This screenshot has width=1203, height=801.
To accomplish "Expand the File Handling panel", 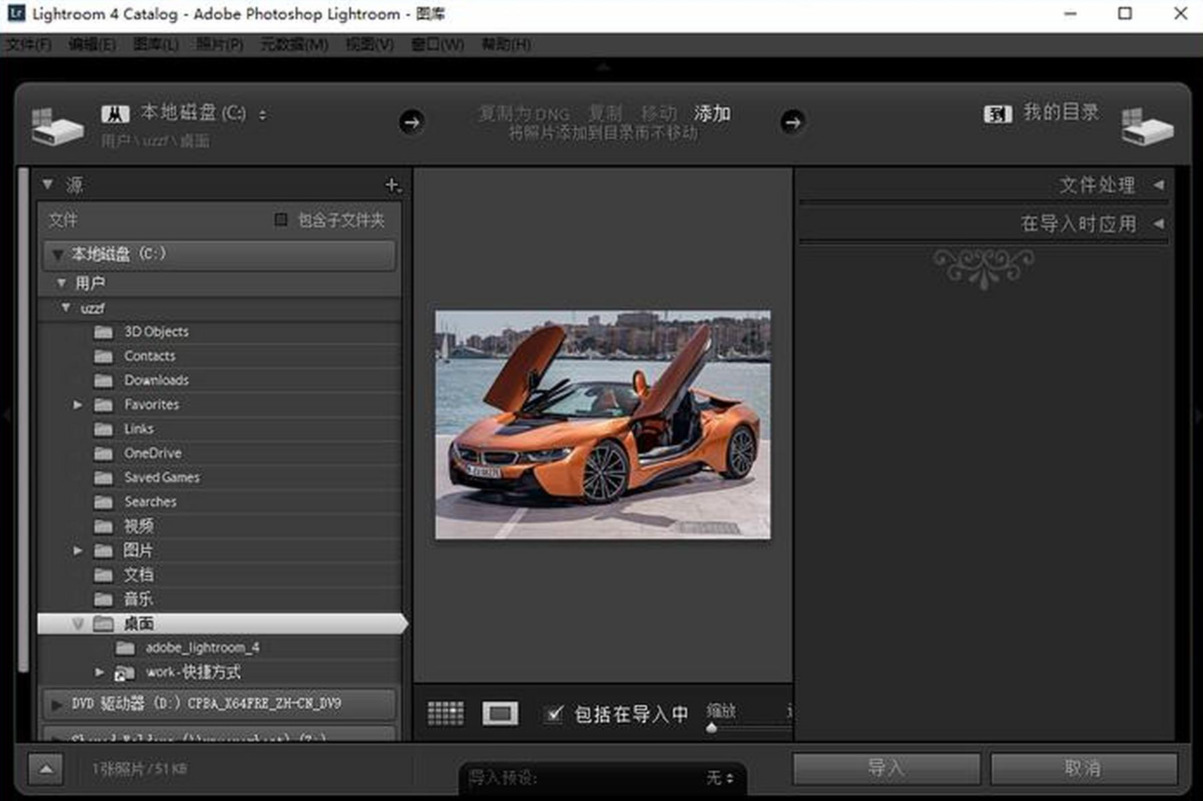I will click(x=1158, y=185).
